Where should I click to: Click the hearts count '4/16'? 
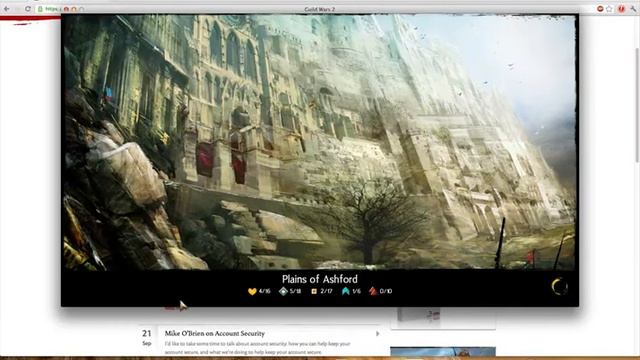[x=264, y=291]
